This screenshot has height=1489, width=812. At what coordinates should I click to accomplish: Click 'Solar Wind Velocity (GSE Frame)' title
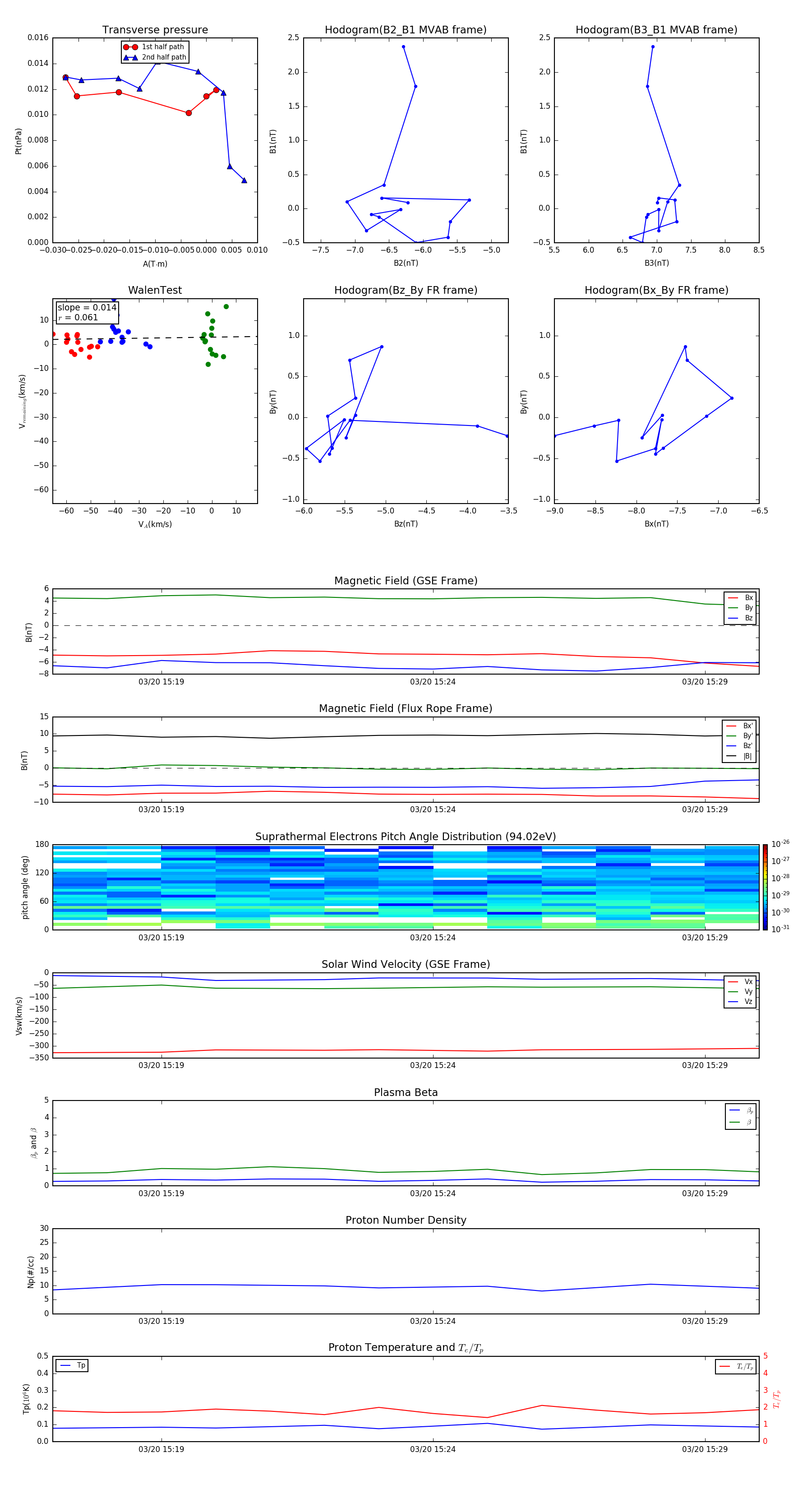pyautogui.click(x=406, y=964)
